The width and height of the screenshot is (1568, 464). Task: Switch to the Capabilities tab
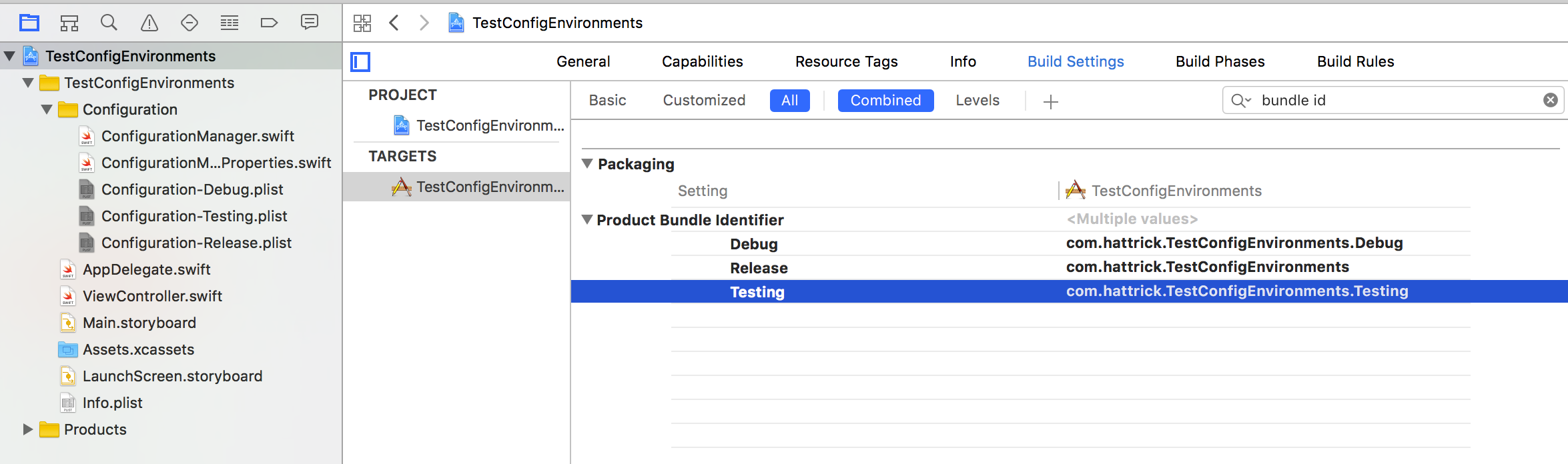[702, 61]
